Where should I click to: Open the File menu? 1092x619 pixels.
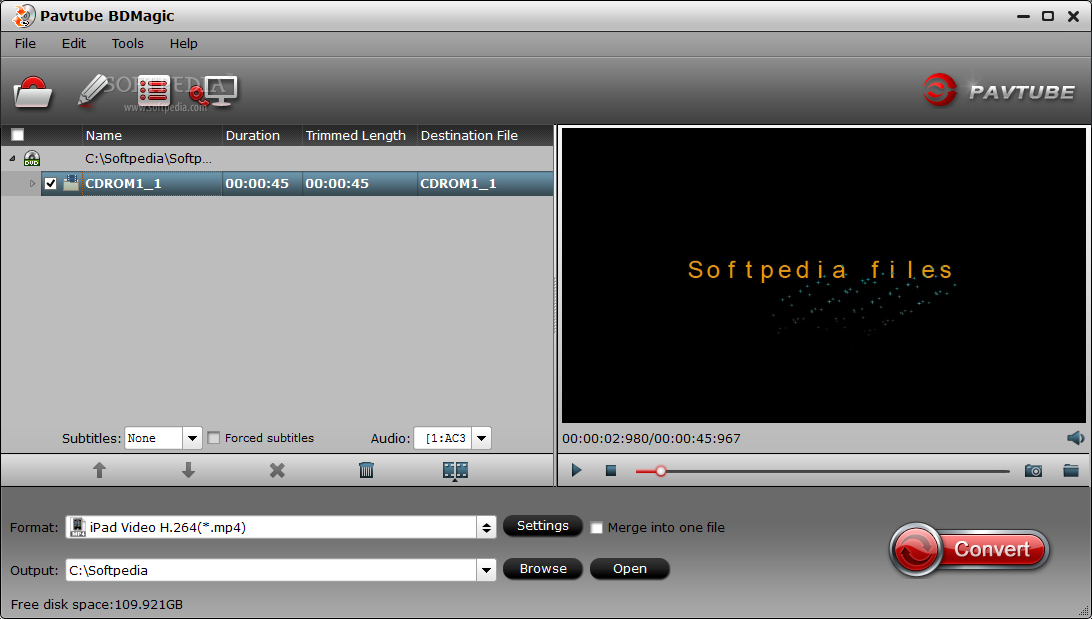25,43
